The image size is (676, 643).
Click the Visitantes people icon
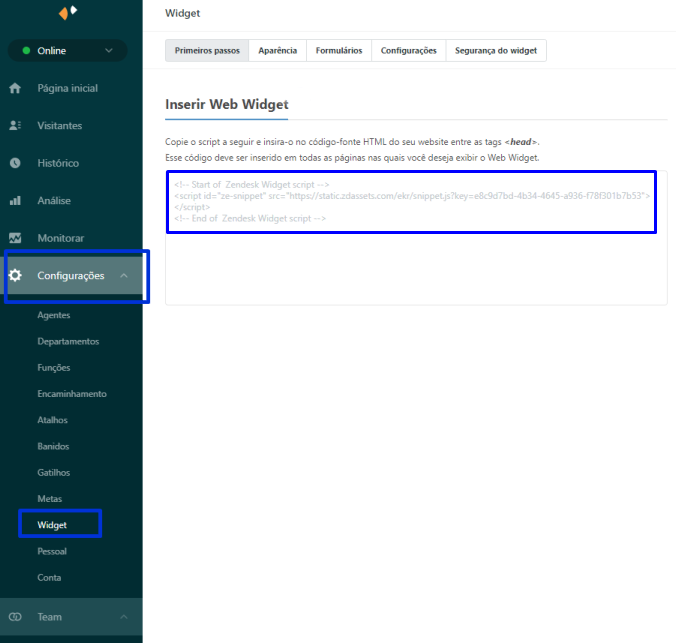15,125
